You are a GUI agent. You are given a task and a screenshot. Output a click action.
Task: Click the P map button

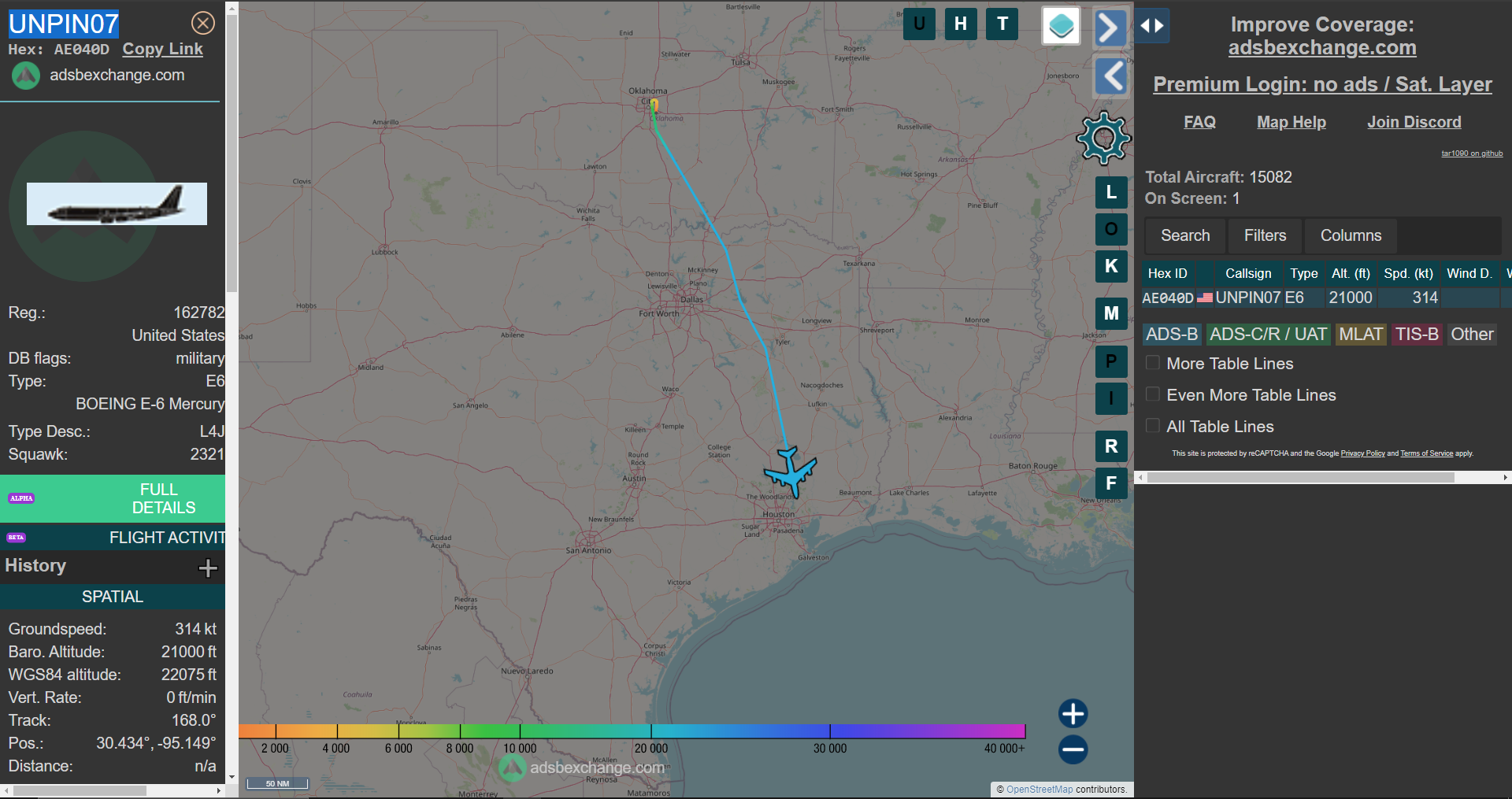1111,361
